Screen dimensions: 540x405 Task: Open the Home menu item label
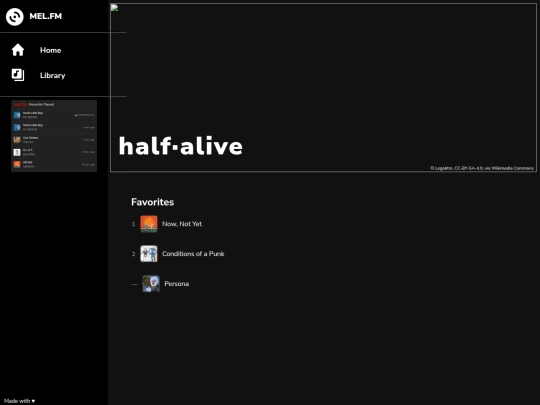click(50, 50)
